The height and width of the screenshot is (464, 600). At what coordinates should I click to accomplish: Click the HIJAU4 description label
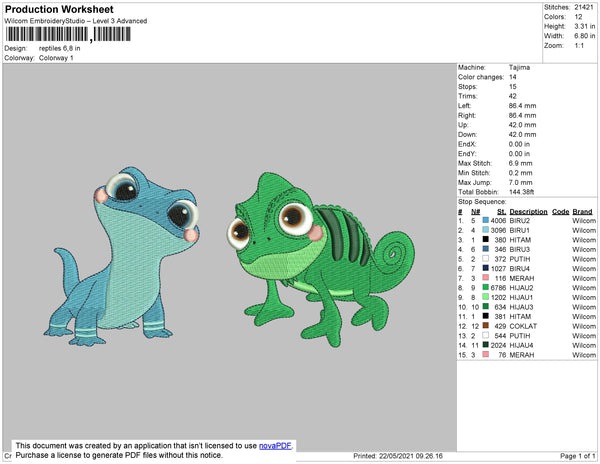pyautogui.click(x=521, y=345)
